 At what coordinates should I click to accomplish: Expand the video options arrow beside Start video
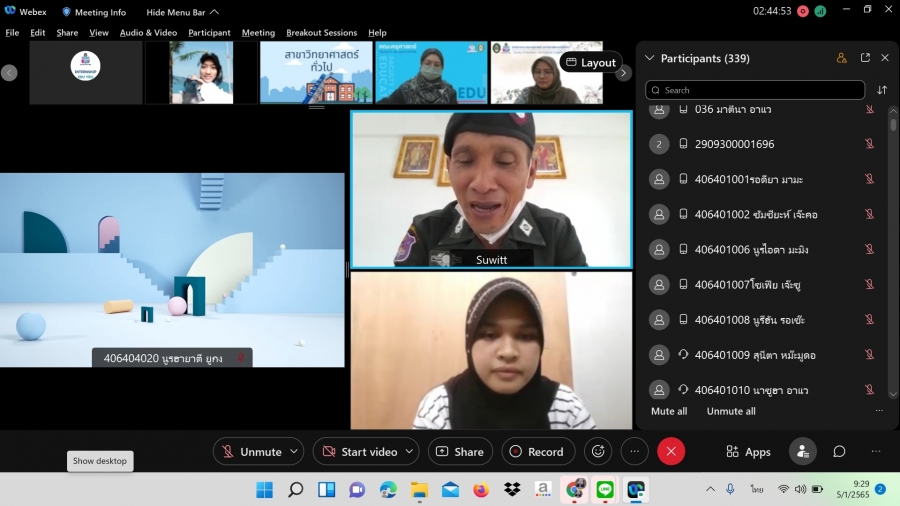[410, 451]
